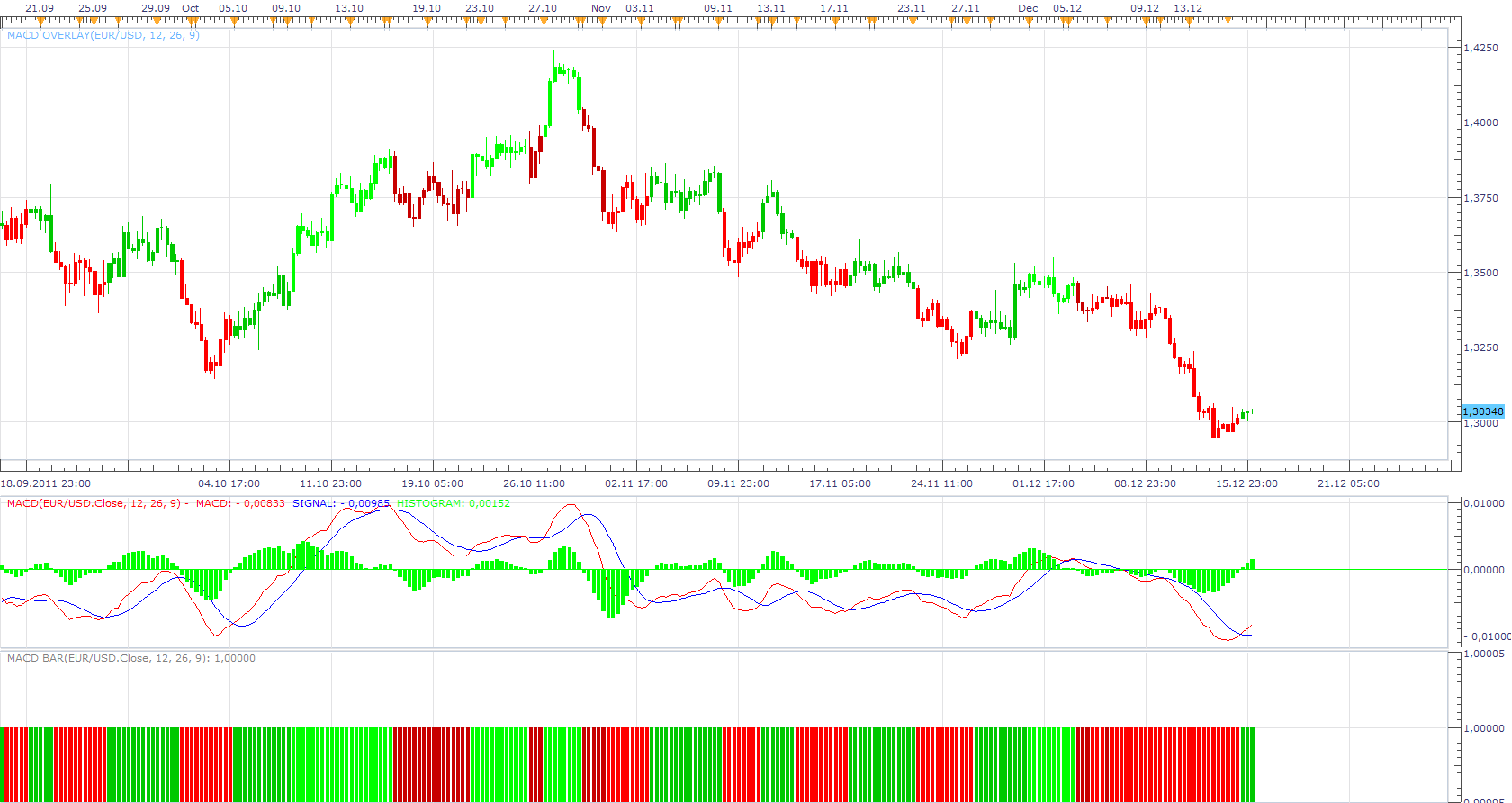
Task: Click the 17.11 05:00 time axis label
Action: point(840,483)
